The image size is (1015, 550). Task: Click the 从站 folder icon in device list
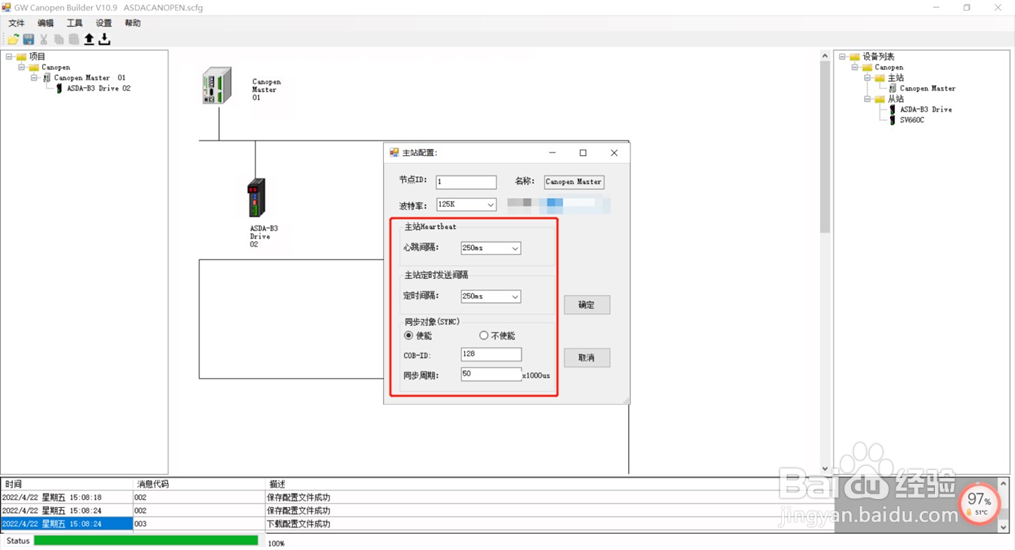click(x=880, y=99)
